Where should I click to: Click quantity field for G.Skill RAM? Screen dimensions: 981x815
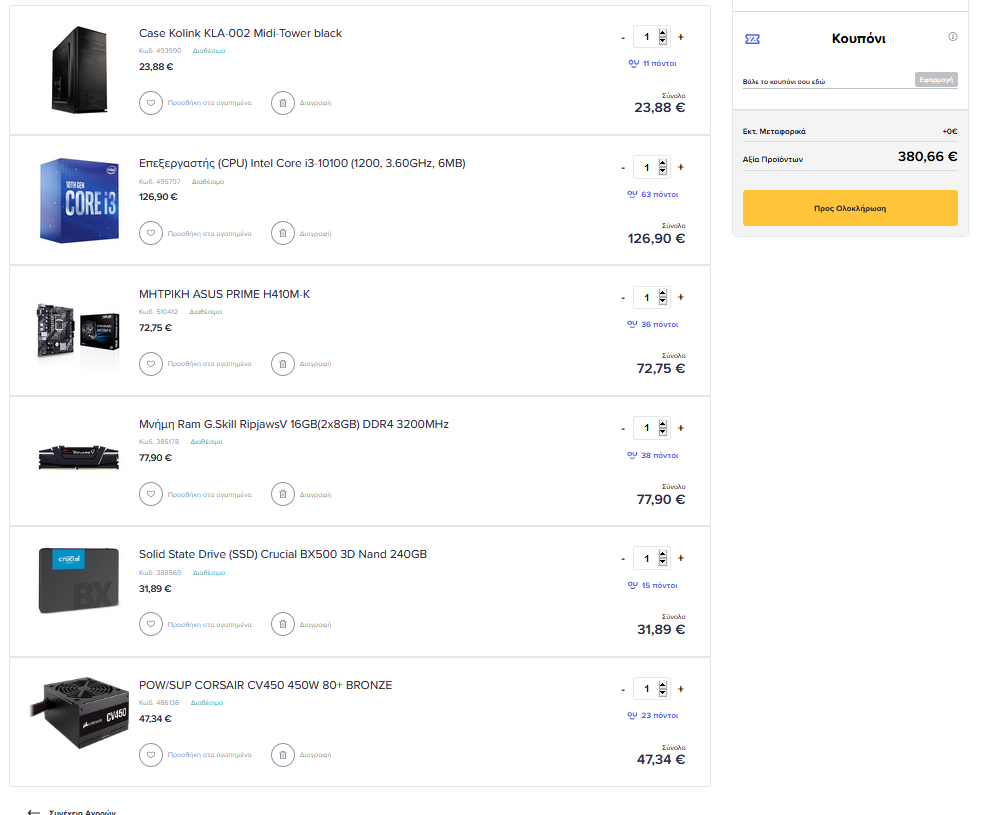click(651, 428)
